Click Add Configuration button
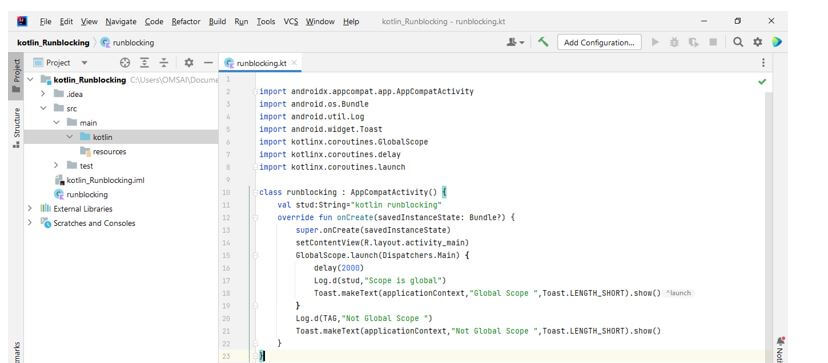 599,43
